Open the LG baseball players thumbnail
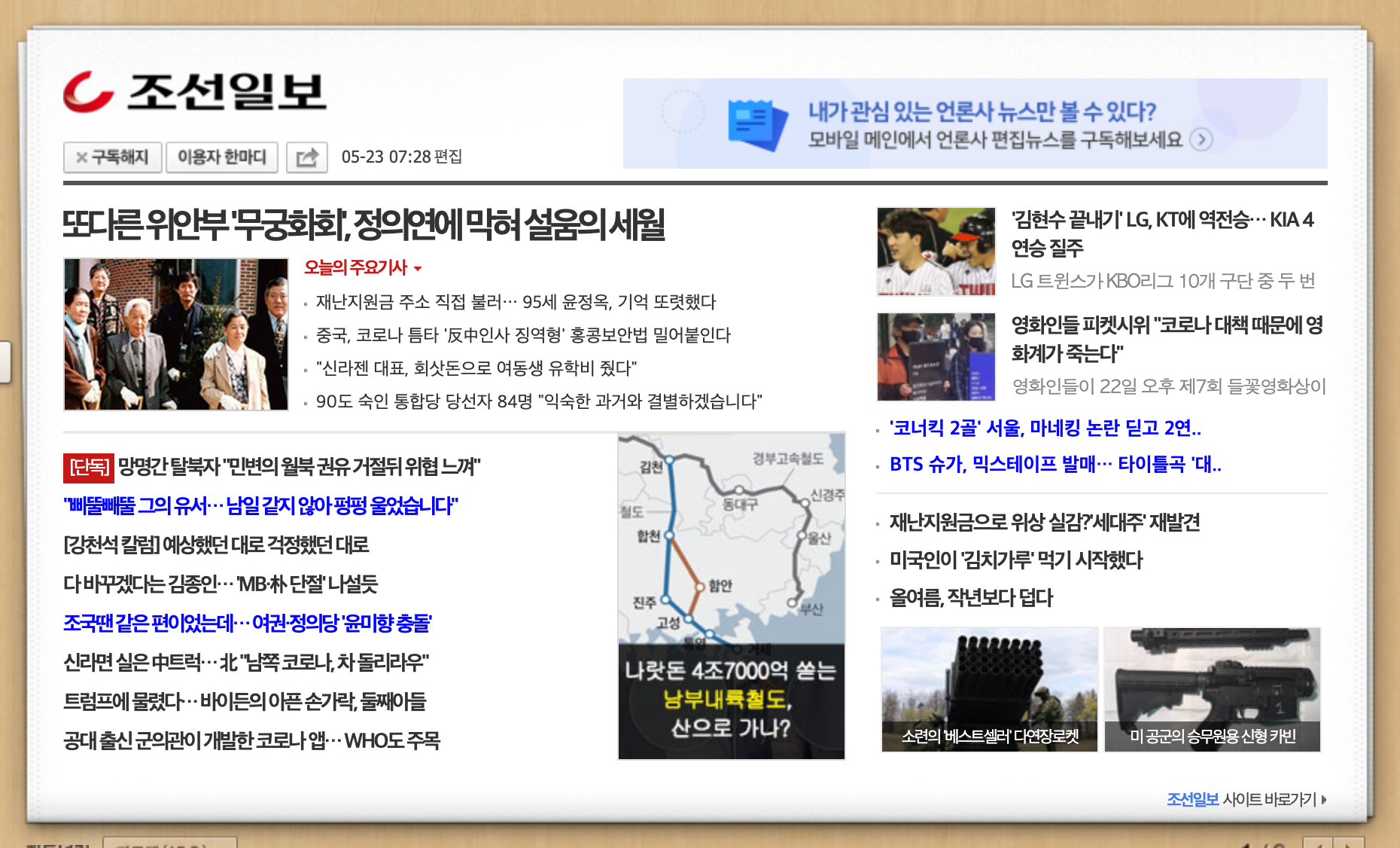The width and height of the screenshot is (1400, 848). pos(936,252)
